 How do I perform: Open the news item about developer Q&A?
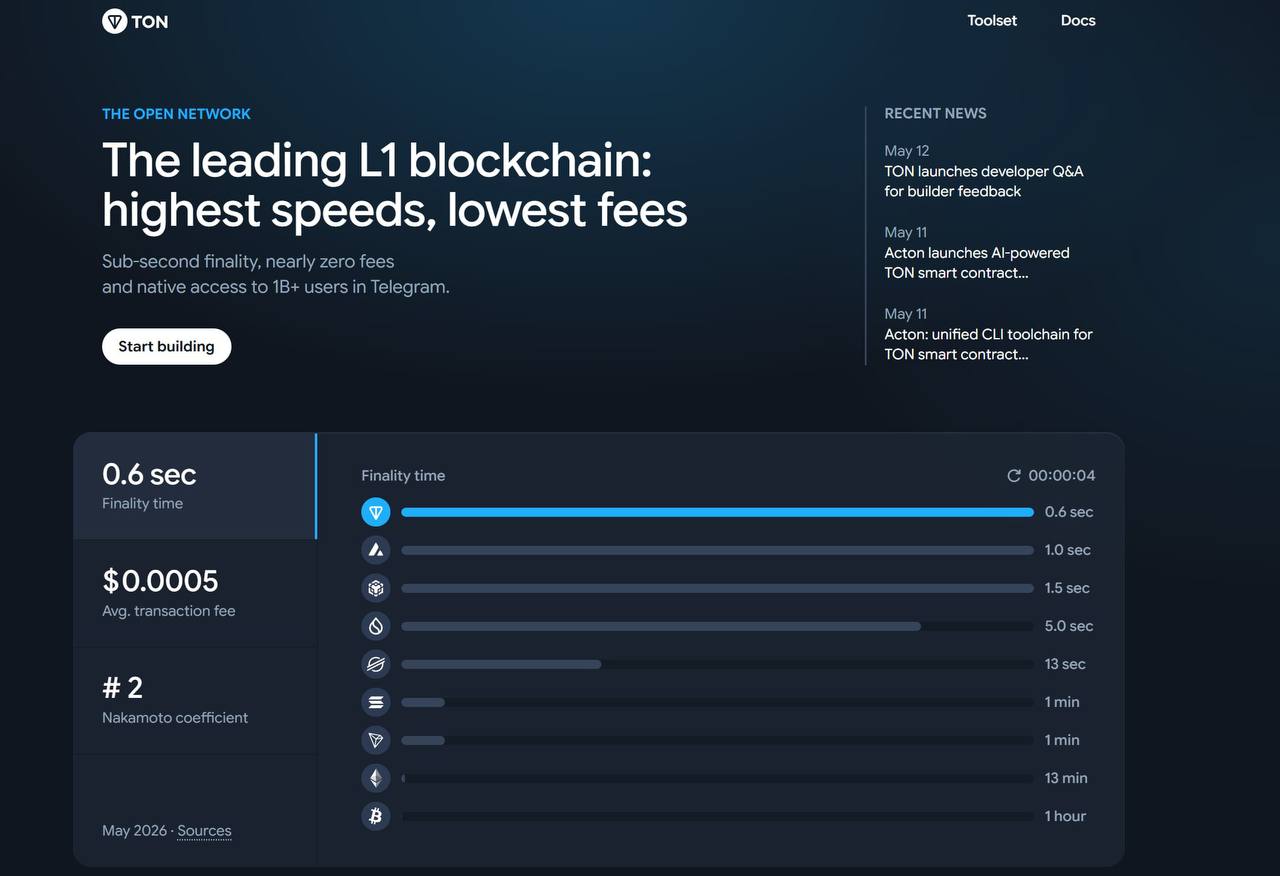click(x=984, y=171)
